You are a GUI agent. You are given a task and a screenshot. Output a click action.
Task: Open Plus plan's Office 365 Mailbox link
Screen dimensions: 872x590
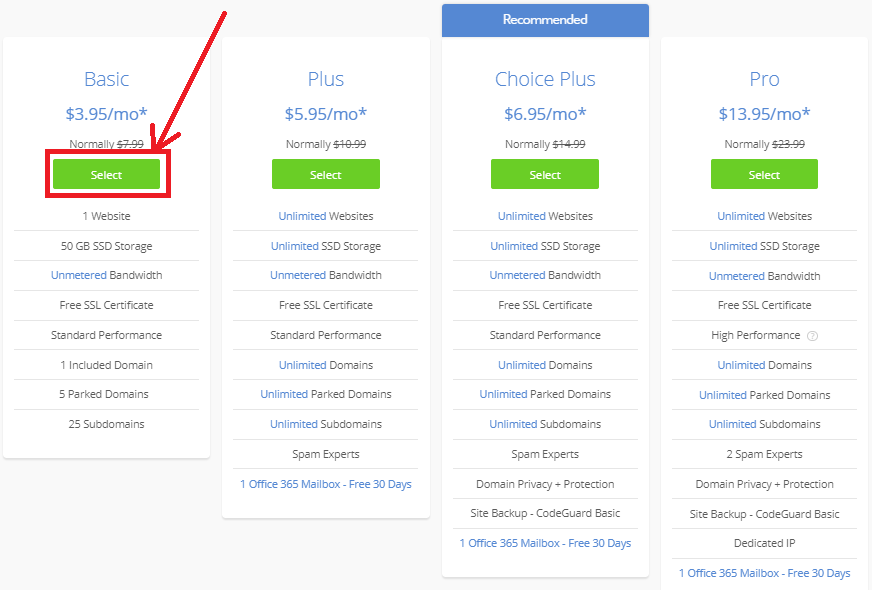(x=325, y=484)
